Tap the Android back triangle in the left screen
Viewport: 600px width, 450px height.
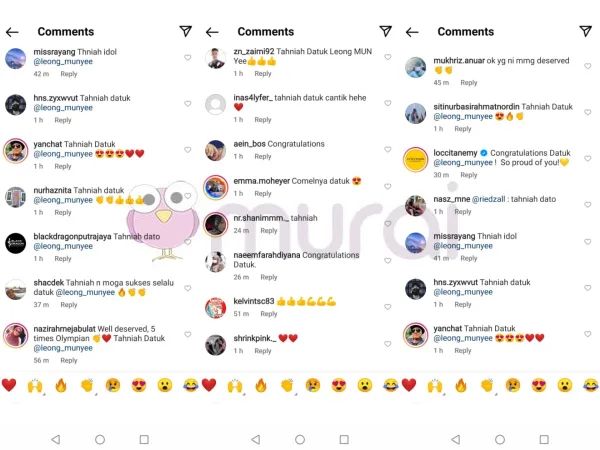[55, 439]
